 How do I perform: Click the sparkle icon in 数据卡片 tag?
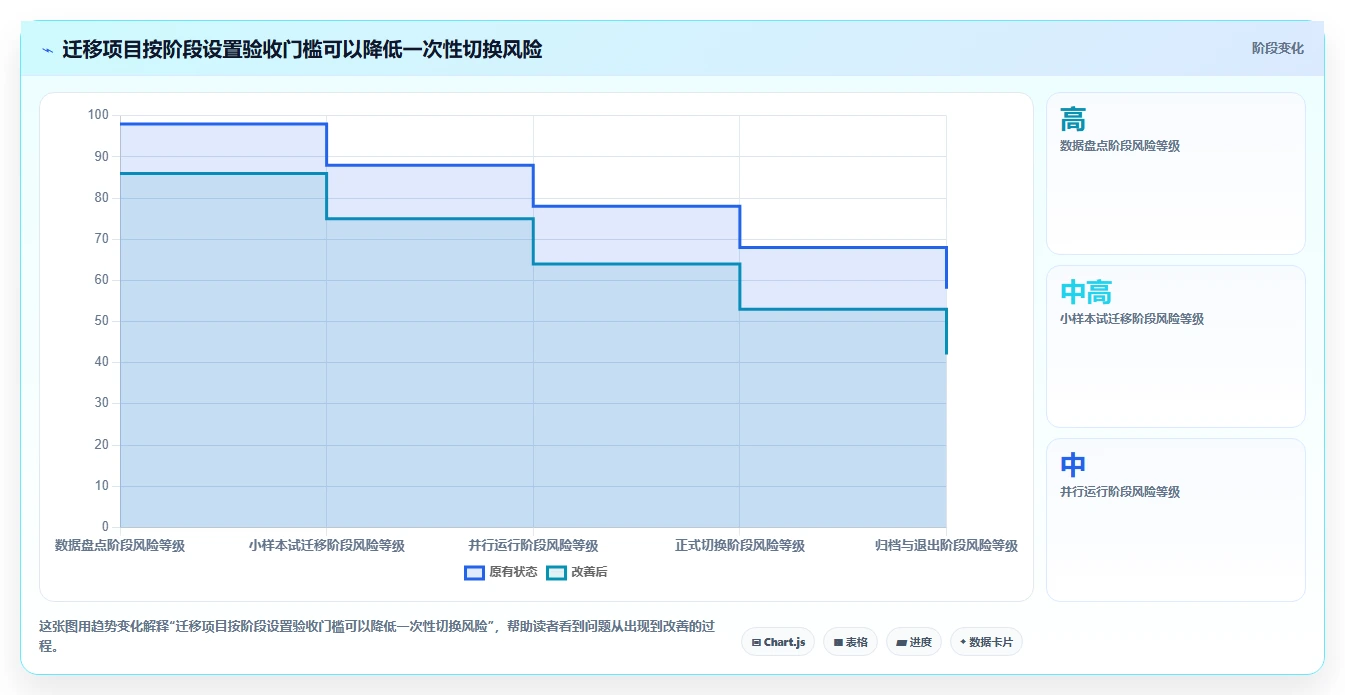963,642
